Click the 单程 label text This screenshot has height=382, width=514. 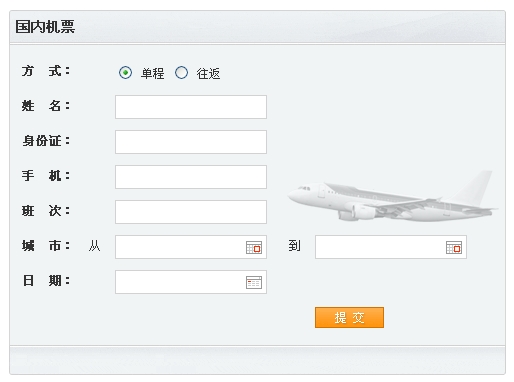coord(152,73)
